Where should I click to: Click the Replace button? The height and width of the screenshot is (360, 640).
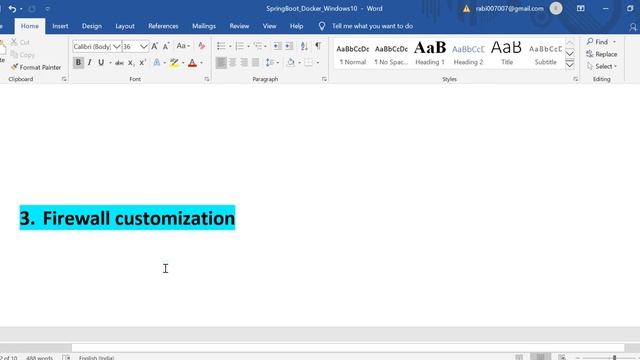pos(602,54)
